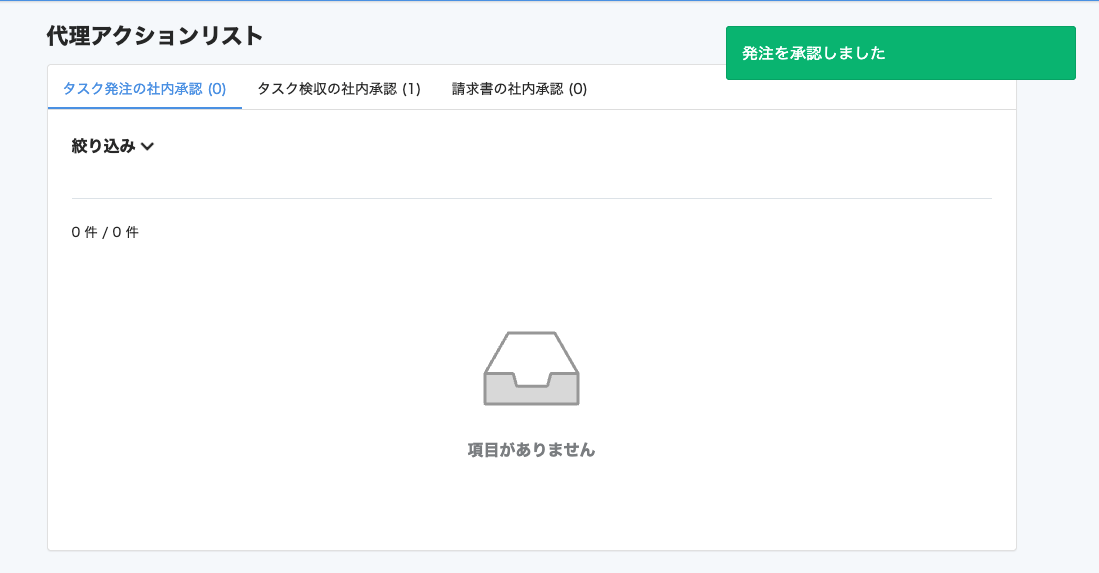Click the 代理アクションリスト page heading
1099x573 pixels.
(155, 36)
